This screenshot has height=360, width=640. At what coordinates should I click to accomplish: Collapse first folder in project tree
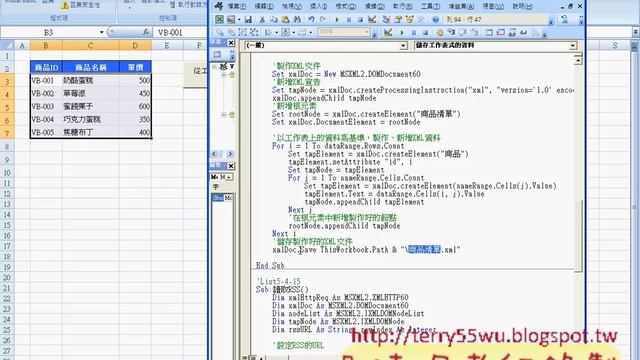coord(224,75)
